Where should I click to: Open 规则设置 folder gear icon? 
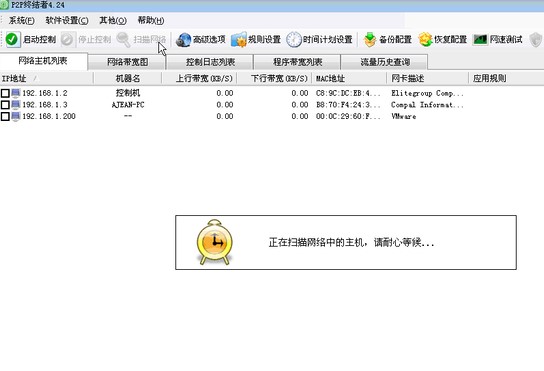[x=239, y=40]
